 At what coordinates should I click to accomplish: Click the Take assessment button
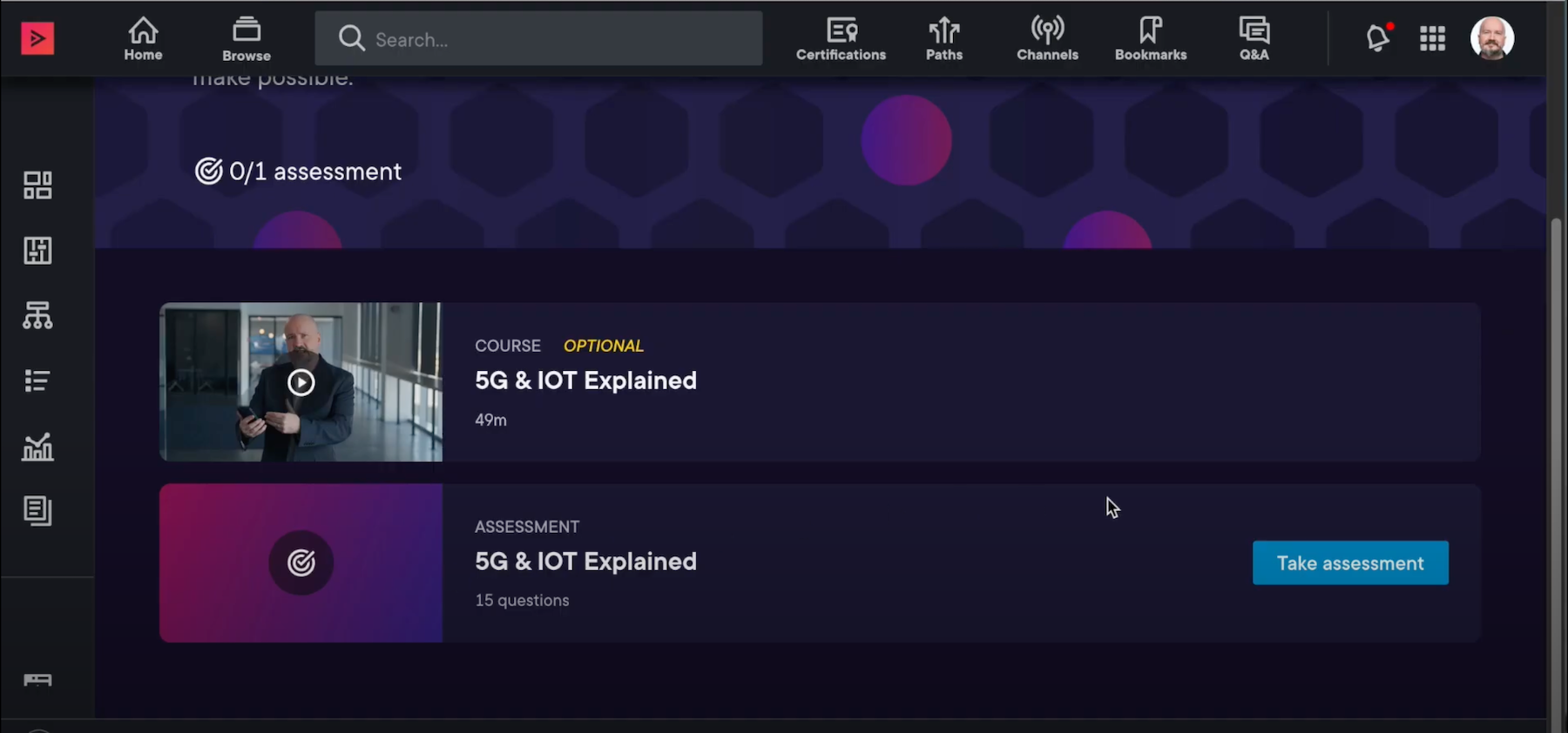point(1350,563)
